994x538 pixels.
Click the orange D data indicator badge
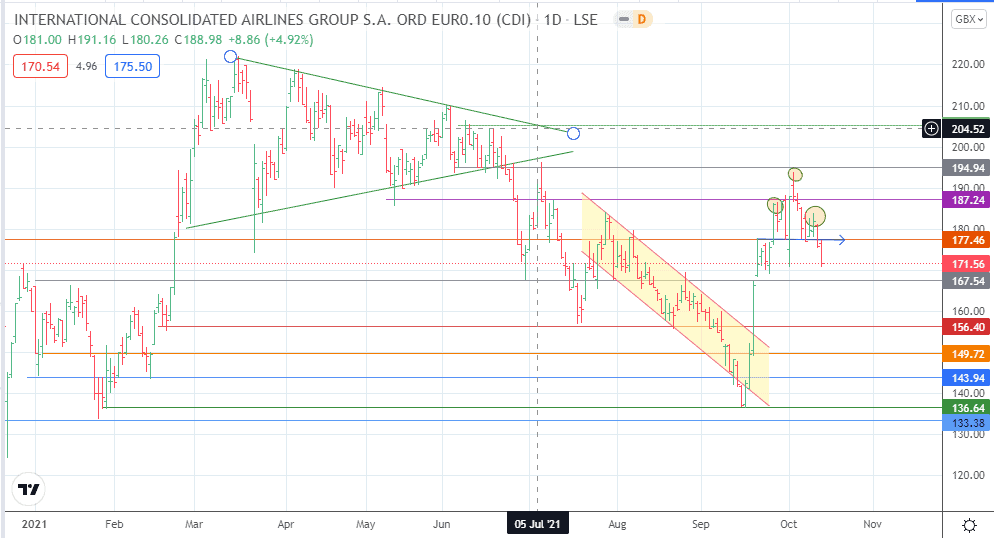(x=642, y=20)
